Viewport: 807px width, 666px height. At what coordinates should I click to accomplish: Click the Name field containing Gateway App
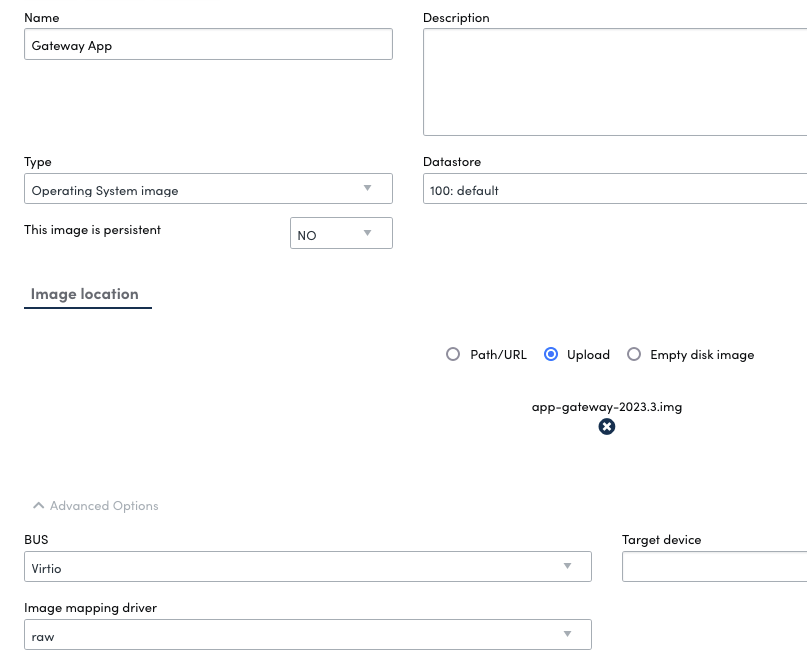(x=208, y=45)
